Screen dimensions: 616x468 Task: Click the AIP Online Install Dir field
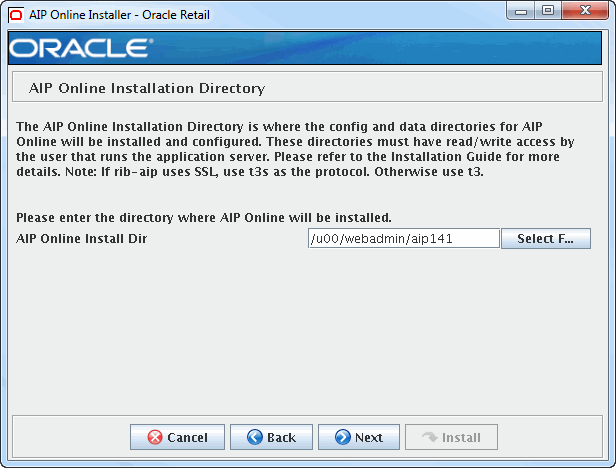click(404, 239)
